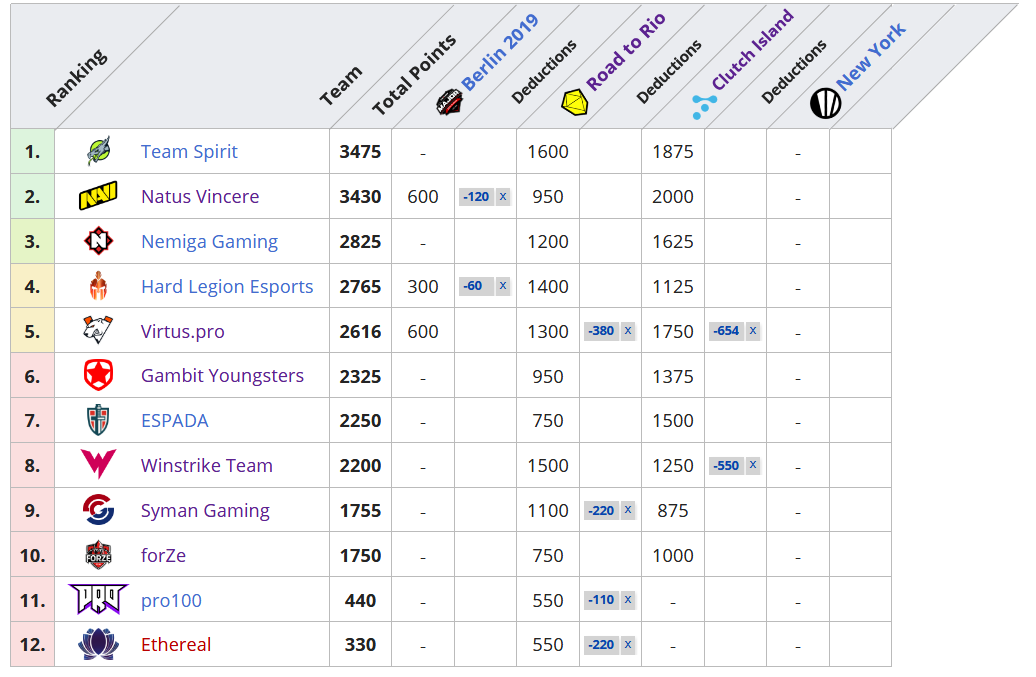Screen dimensions: 1036x677
Task: Click the -120 deduction value for Natus Vincere
Action: 476,196
